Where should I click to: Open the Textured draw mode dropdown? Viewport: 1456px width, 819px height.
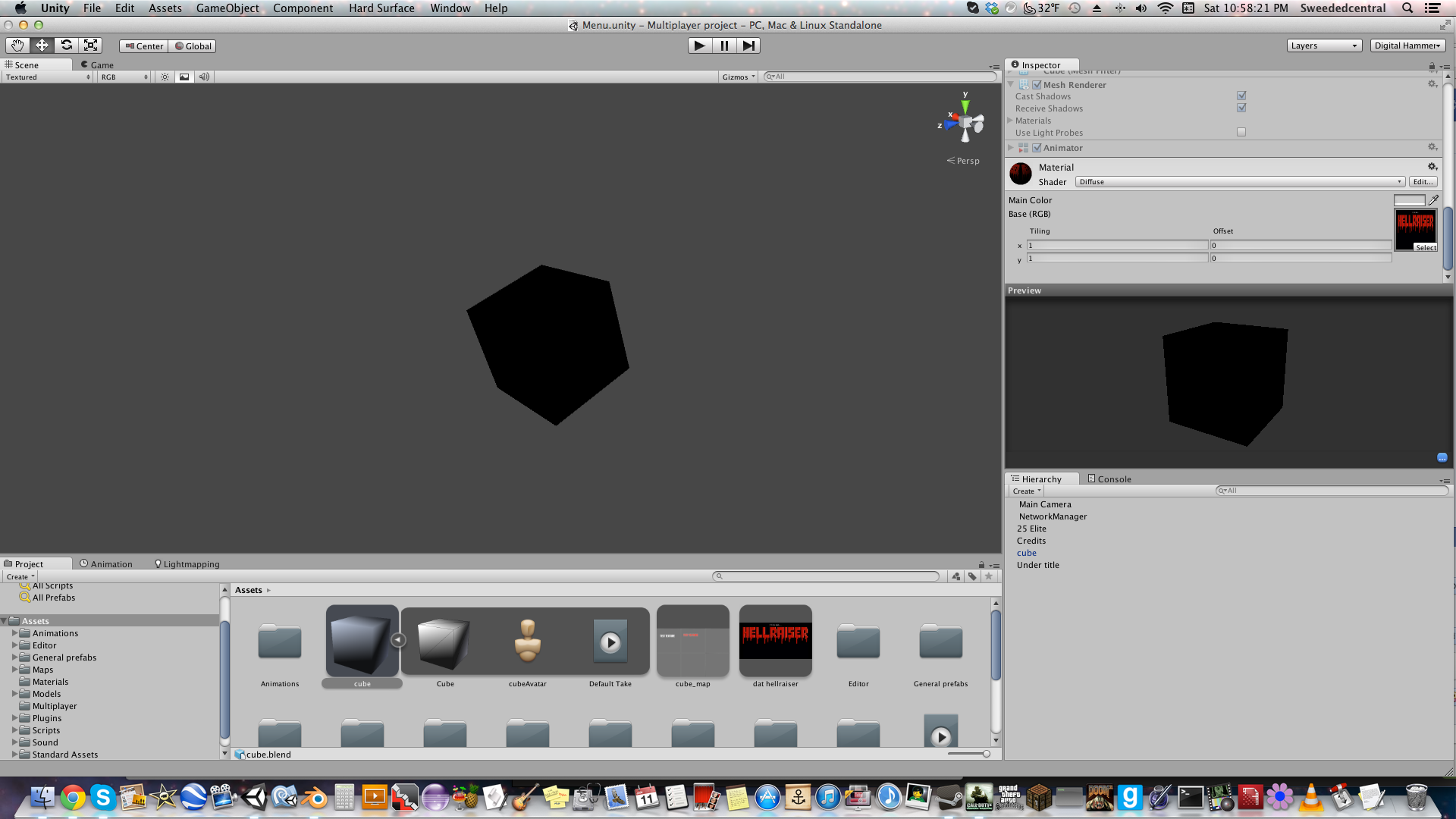48,77
